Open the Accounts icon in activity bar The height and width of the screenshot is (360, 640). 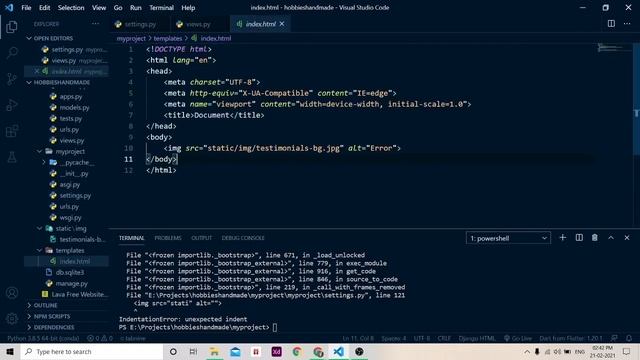pos(12,293)
